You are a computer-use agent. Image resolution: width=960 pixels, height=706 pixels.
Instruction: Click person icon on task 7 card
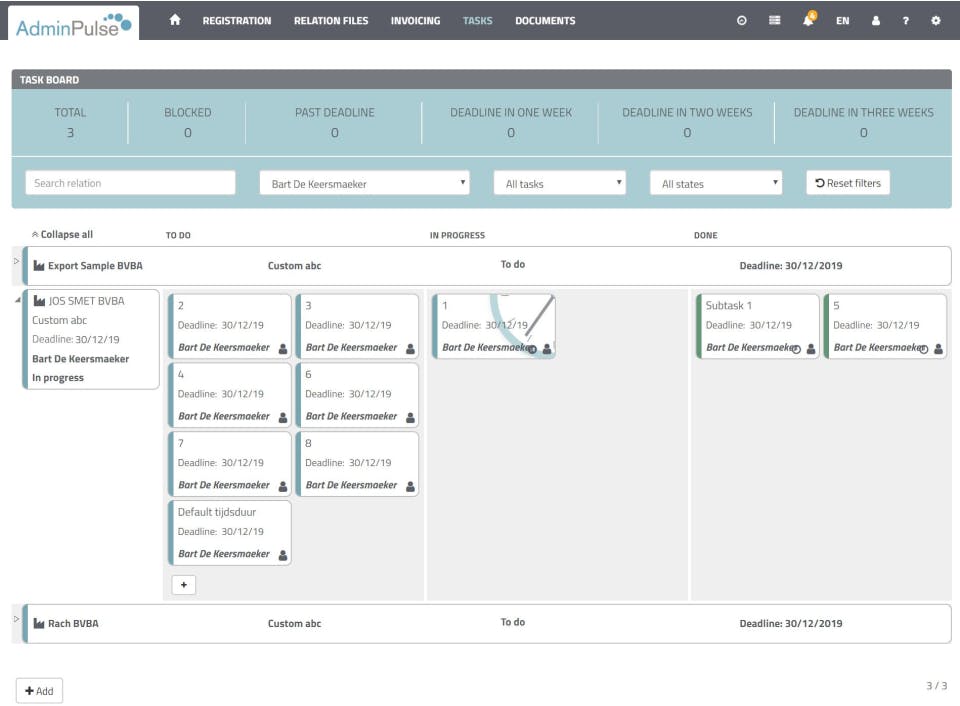coord(283,486)
